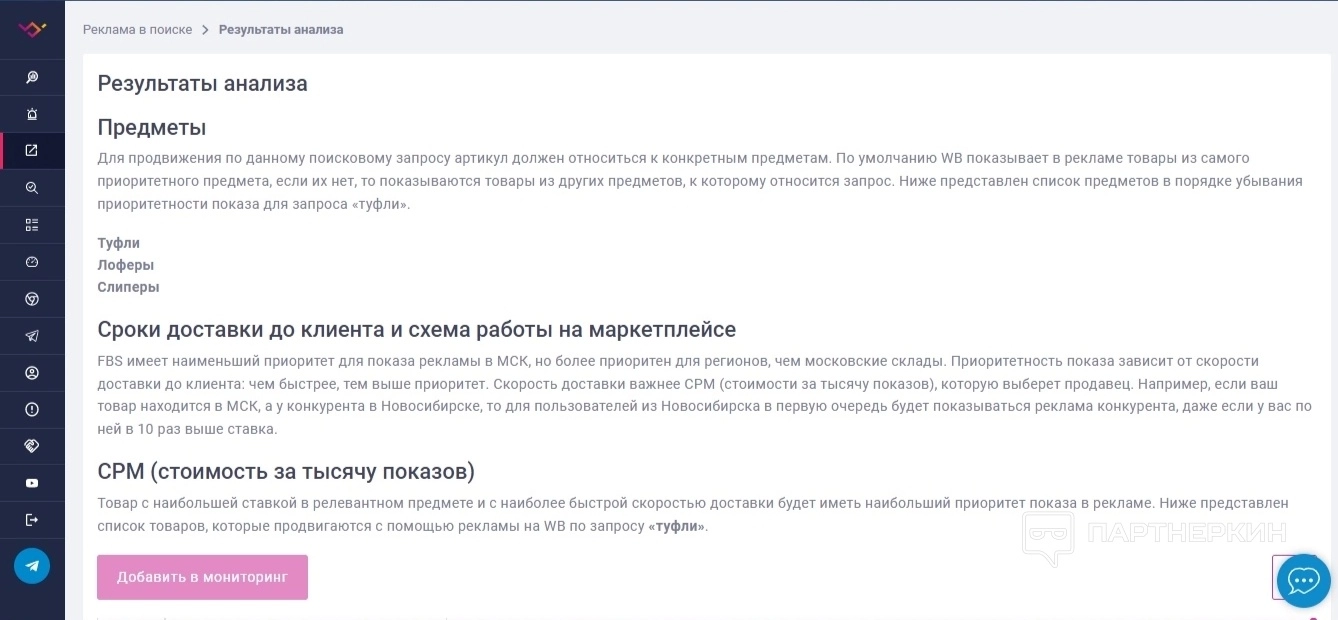Click the breadcrumb chevron separator
The width and height of the screenshot is (1338, 620).
point(206,30)
